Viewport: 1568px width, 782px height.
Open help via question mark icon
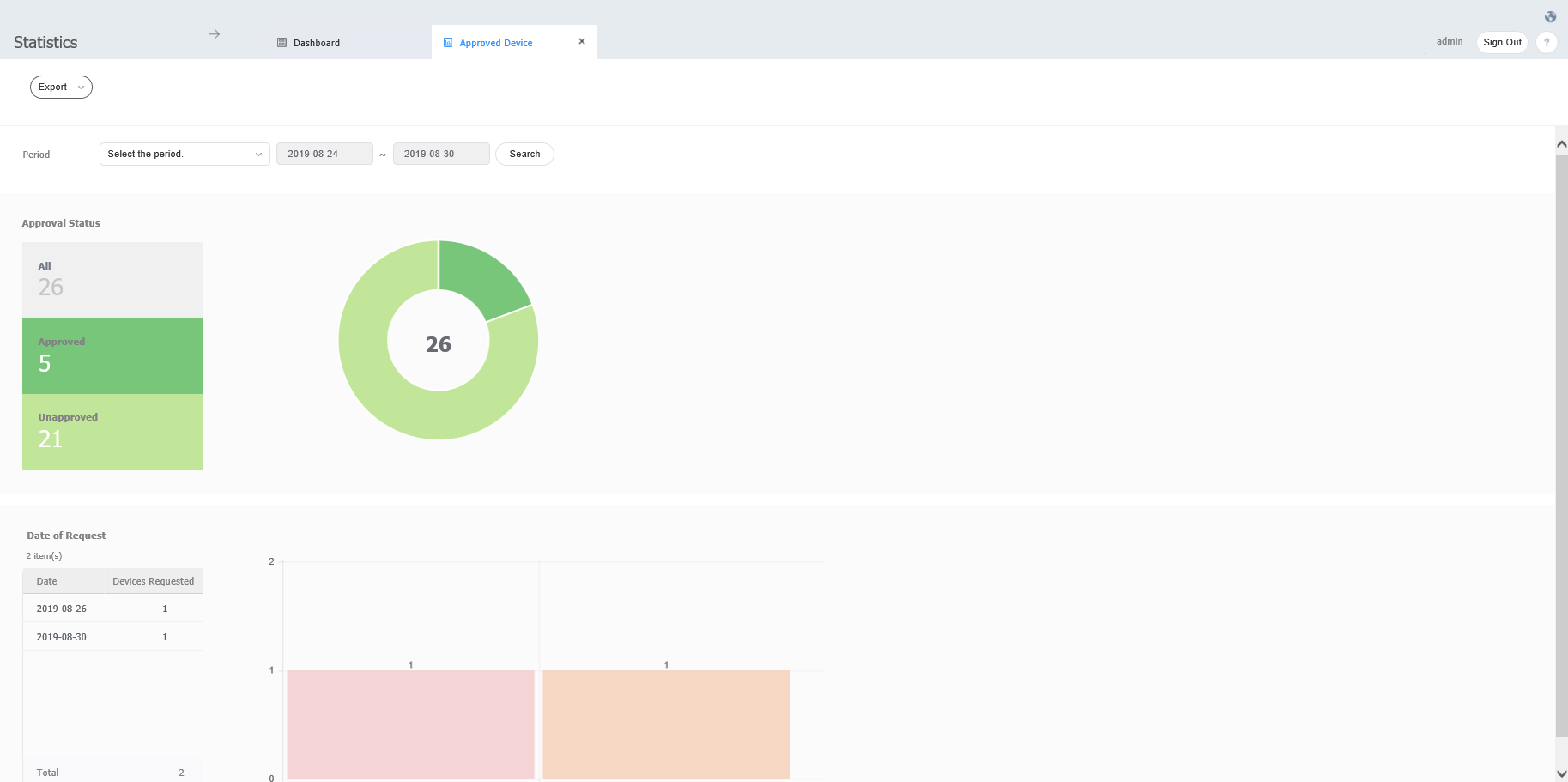click(x=1547, y=42)
